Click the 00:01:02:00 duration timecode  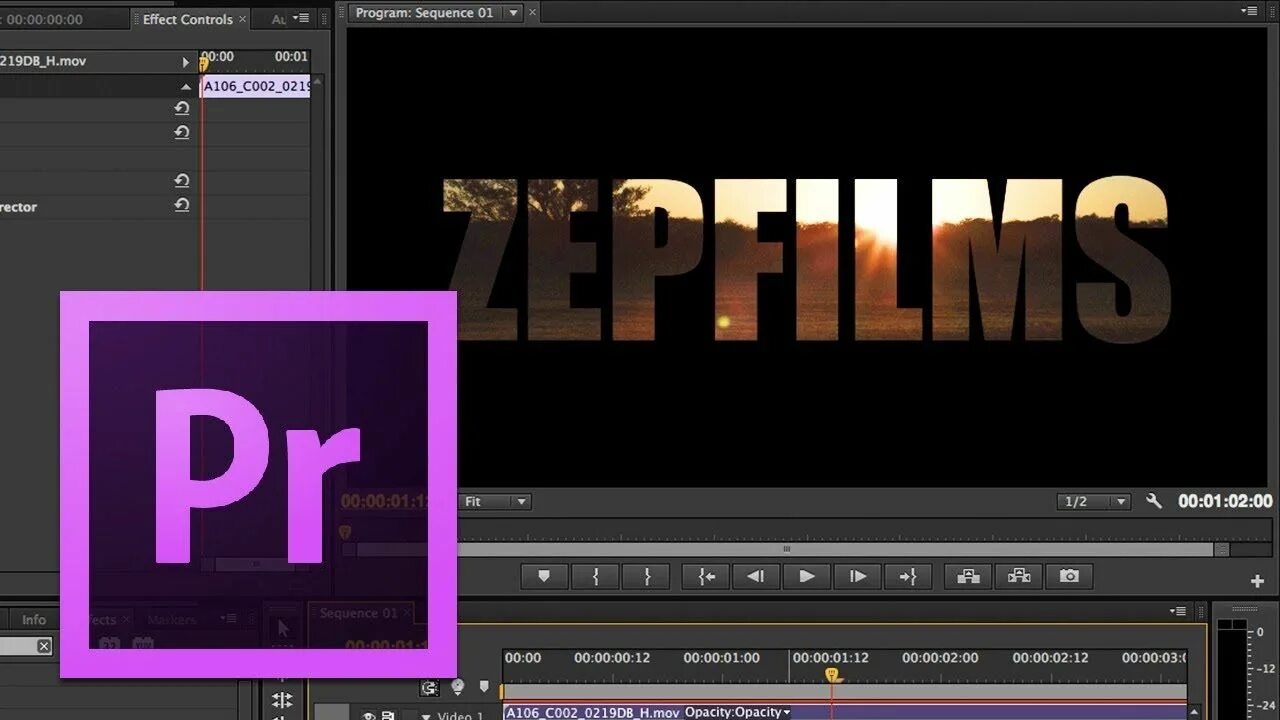coord(1225,501)
